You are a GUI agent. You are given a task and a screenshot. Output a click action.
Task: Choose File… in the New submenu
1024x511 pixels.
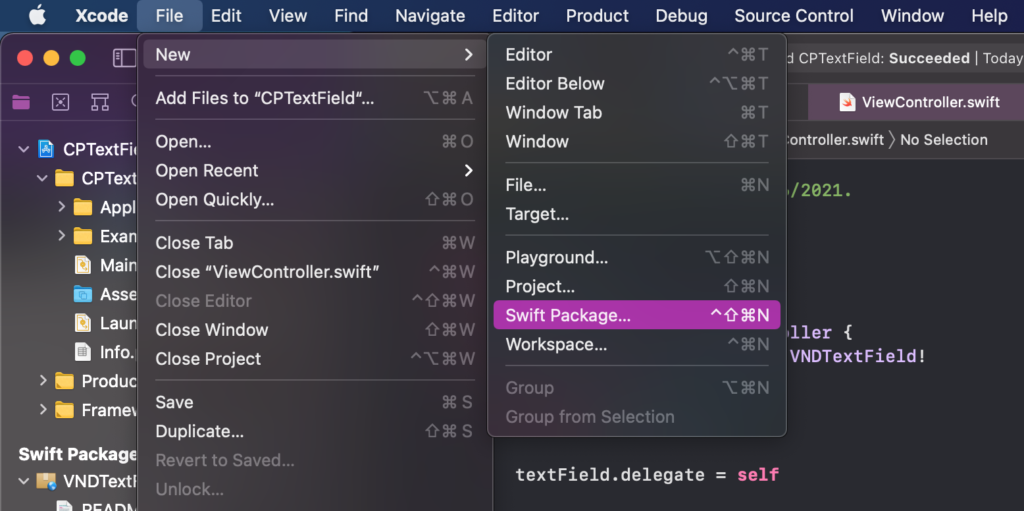point(637,186)
